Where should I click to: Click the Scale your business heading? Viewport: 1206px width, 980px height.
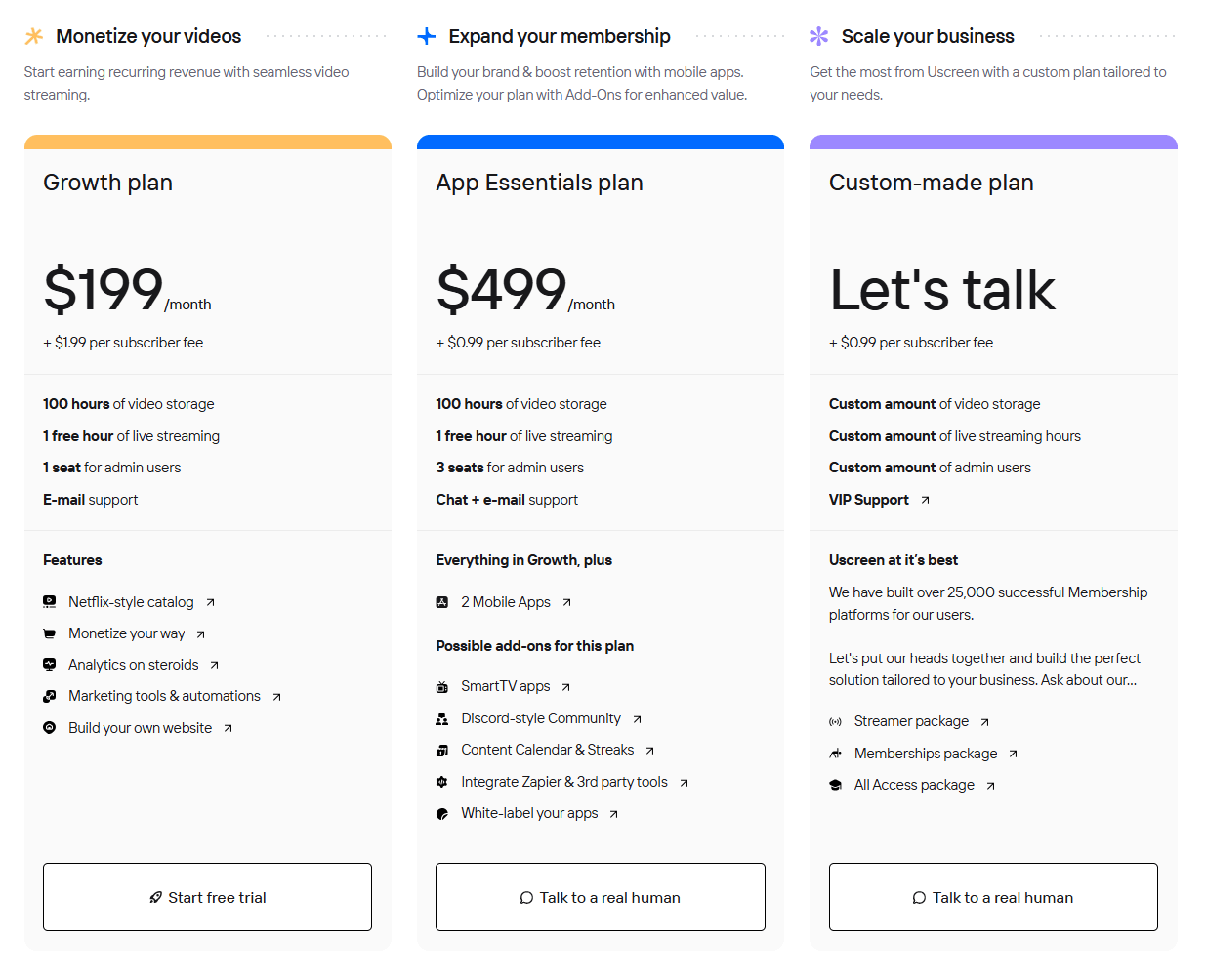[x=927, y=36]
